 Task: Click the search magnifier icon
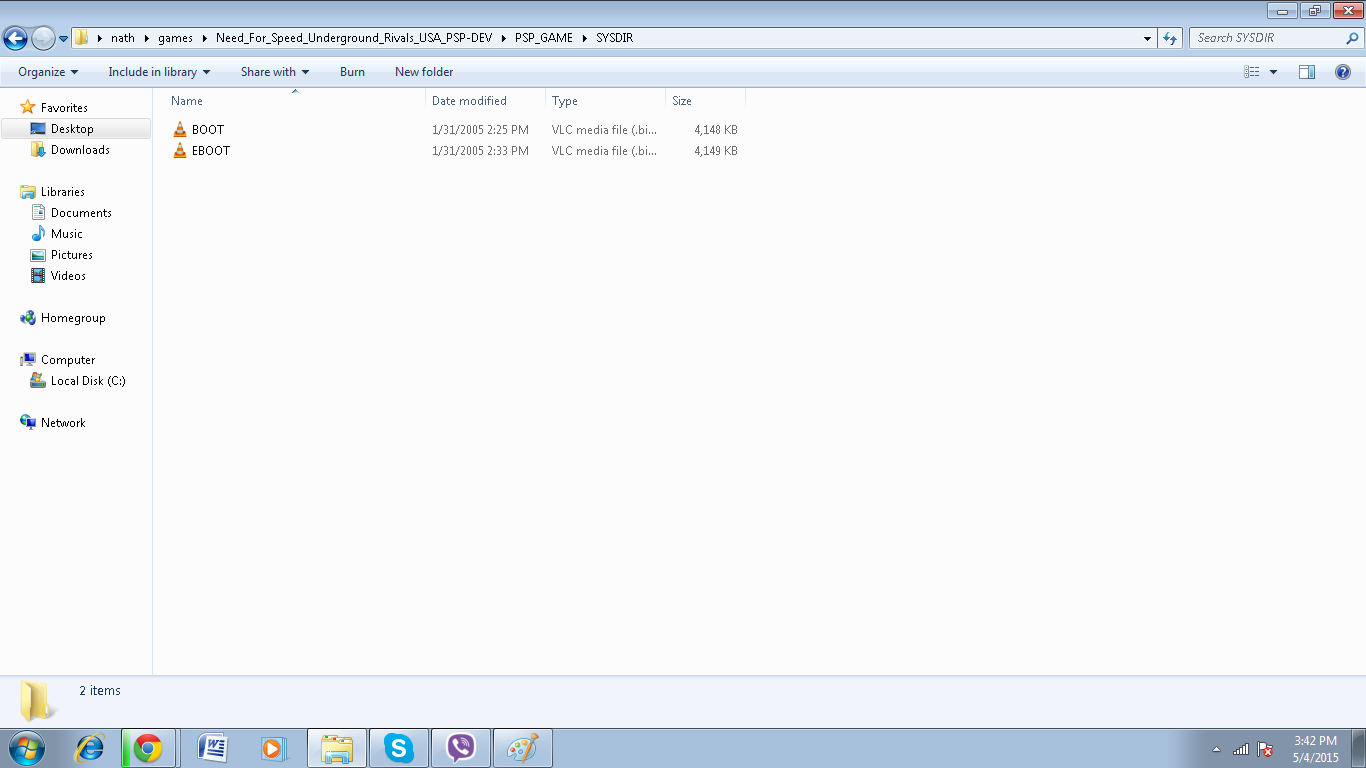1353,38
